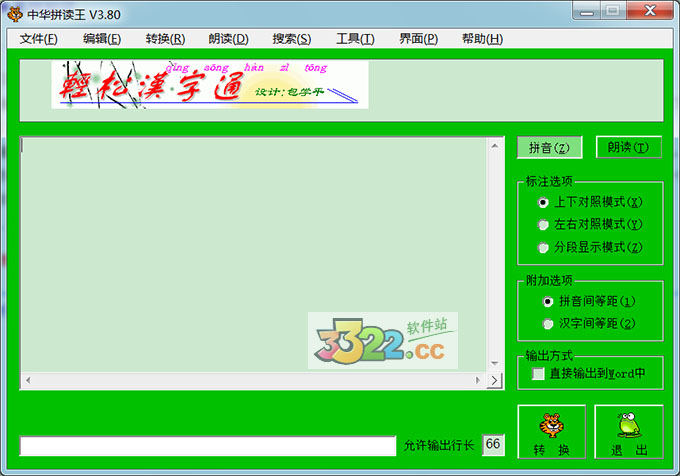
Task: Click the 轻松汉字通 banner image
Action: [210, 85]
